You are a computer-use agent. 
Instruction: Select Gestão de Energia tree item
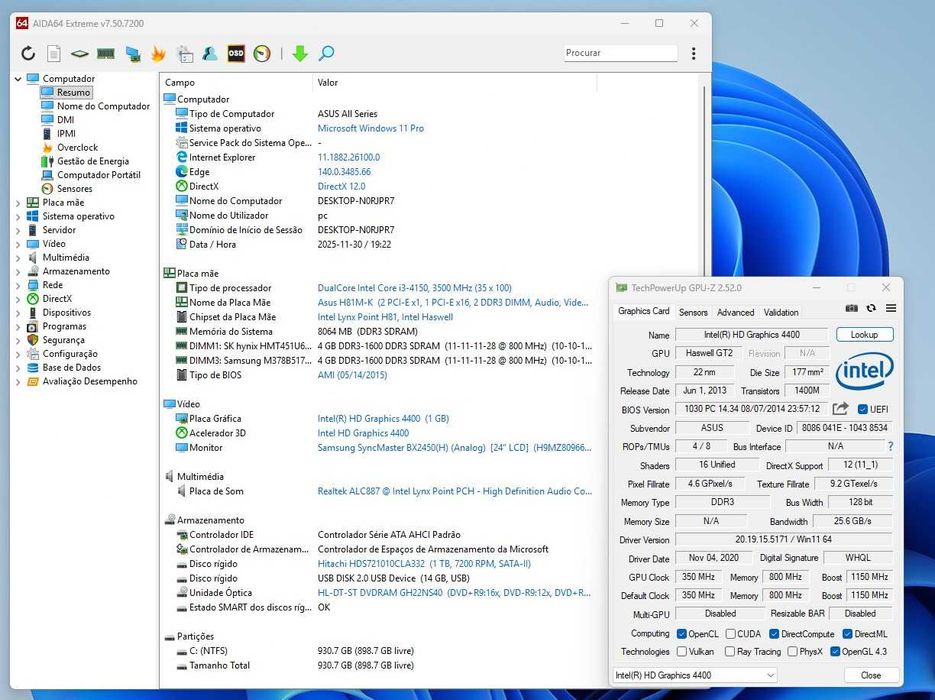click(92, 161)
